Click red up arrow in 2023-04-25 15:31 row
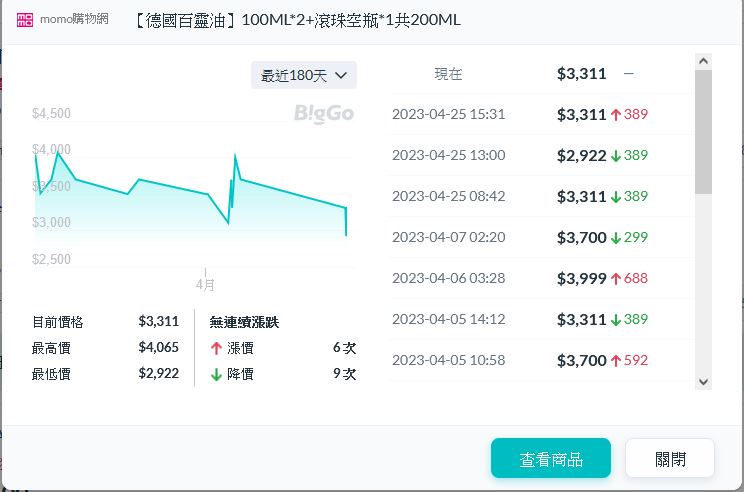The image size is (744, 492). pyautogui.click(x=615, y=114)
